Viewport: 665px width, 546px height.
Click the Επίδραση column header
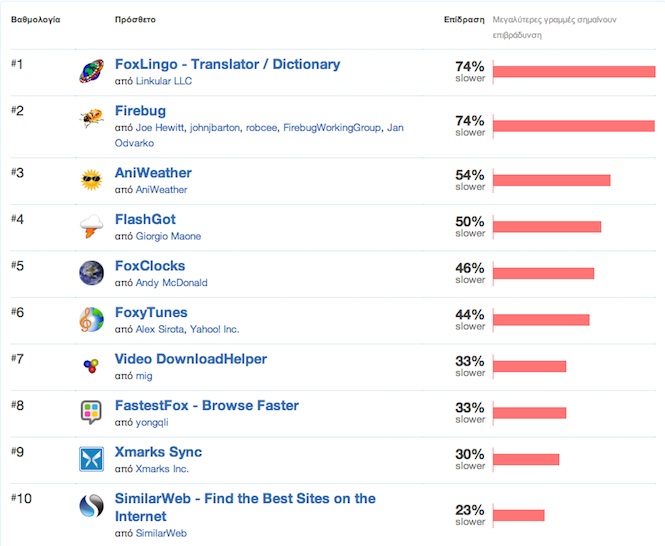pos(464,19)
